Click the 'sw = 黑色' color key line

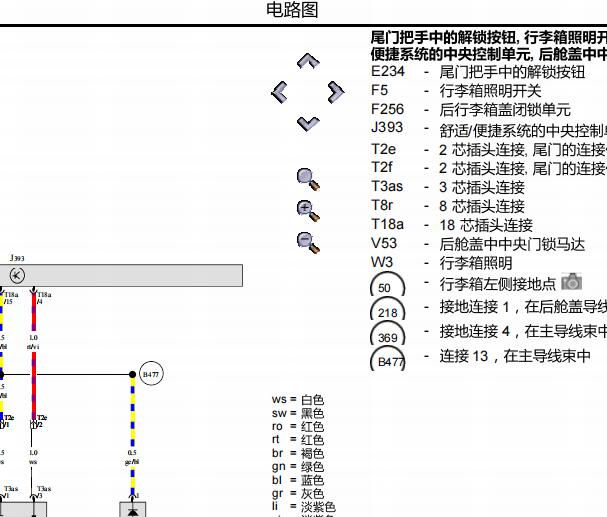tap(298, 413)
